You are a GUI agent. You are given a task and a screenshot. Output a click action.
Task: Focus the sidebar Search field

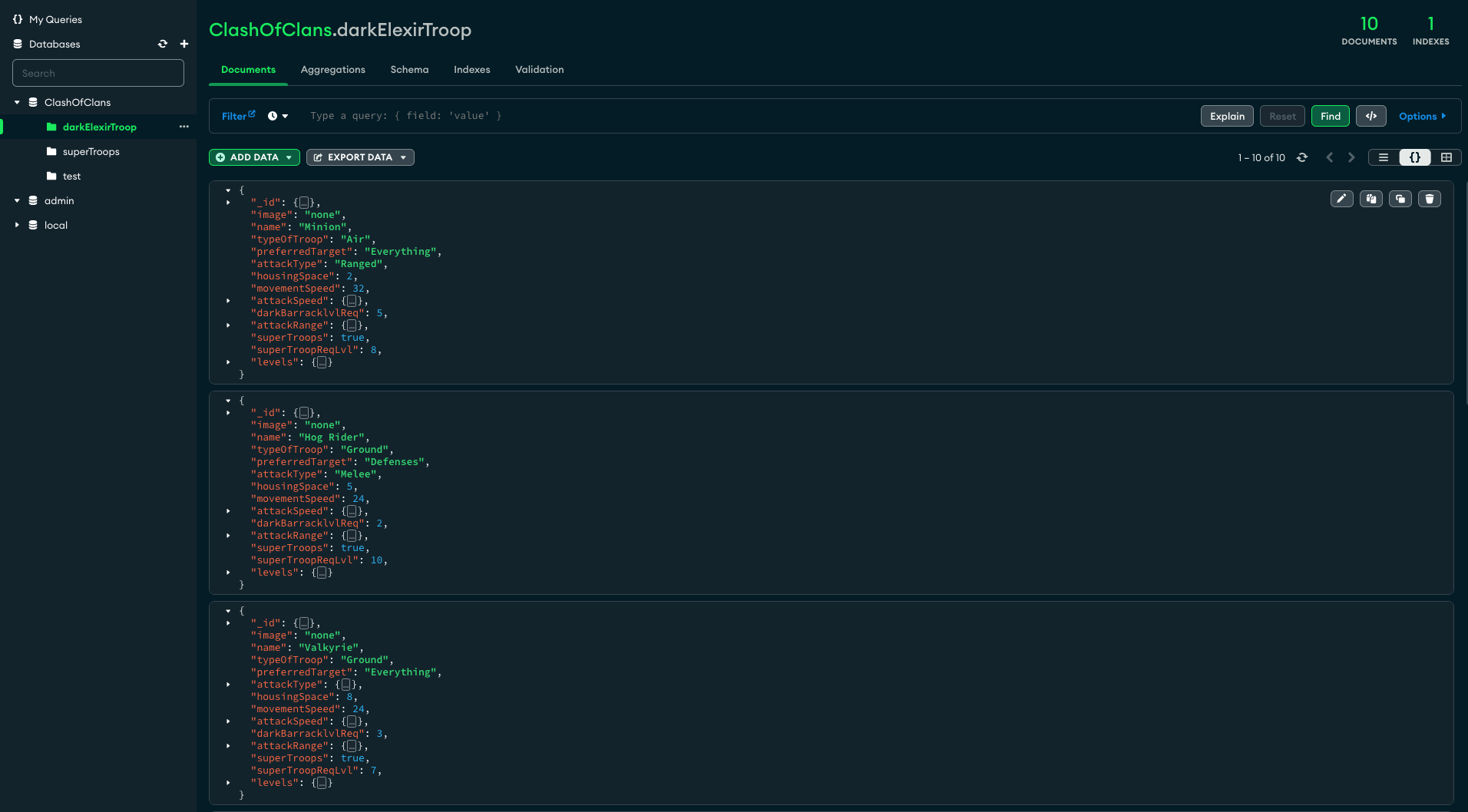[98, 73]
